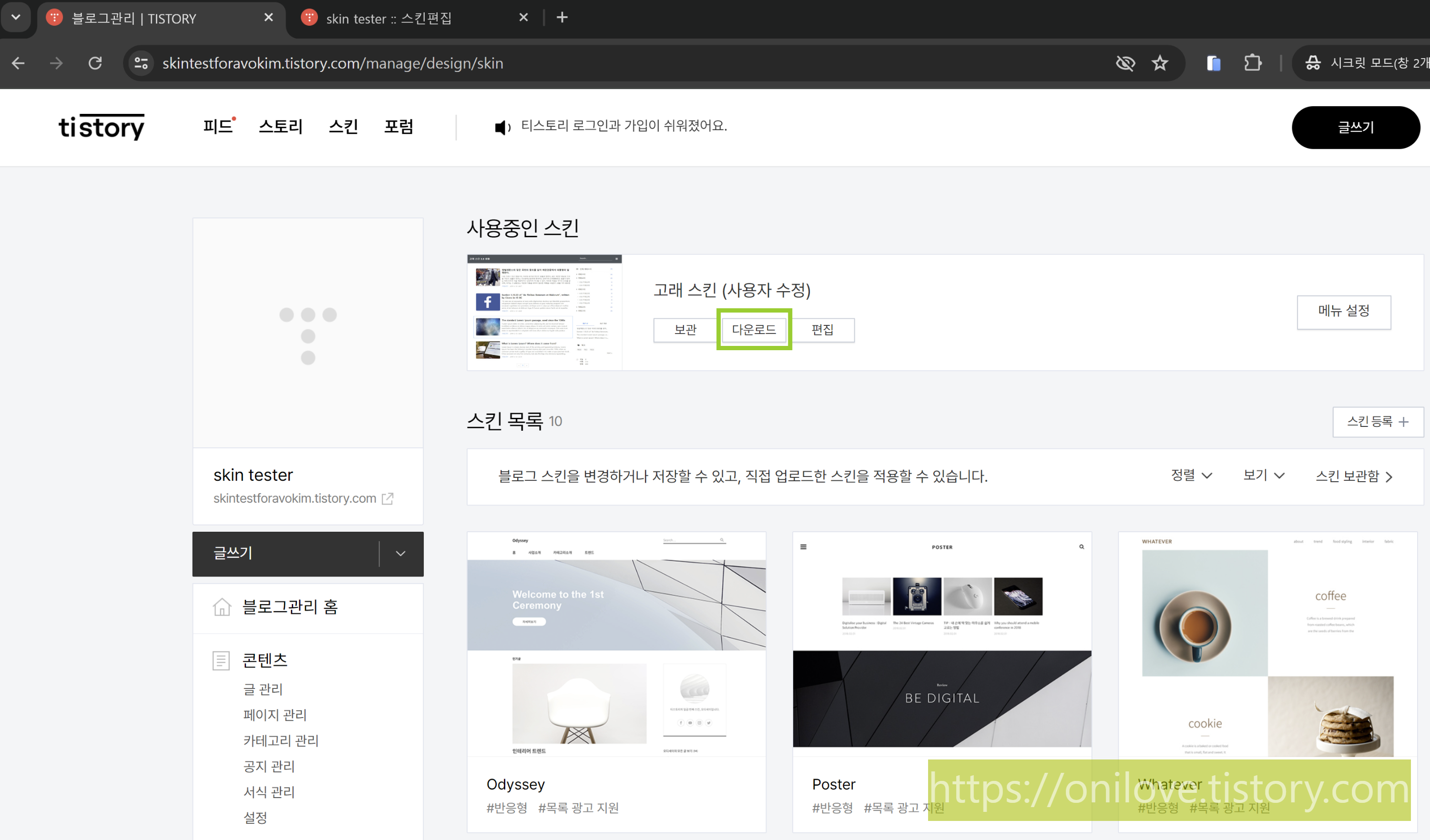Open 페이지 관리 in sidebar

pos(275,715)
